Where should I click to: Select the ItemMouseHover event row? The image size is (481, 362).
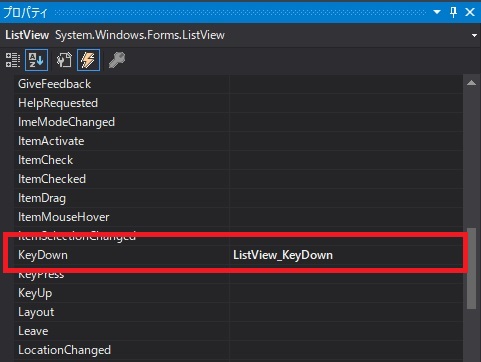pyautogui.click(x=238, y=217)
